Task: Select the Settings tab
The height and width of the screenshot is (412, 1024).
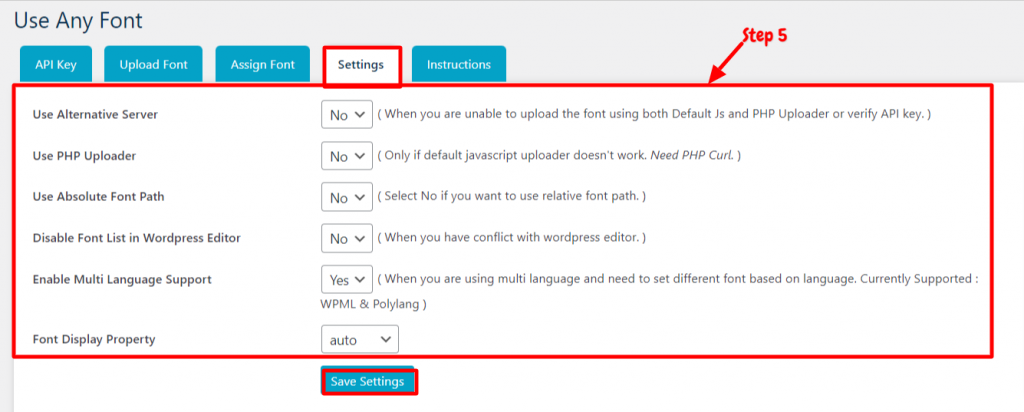Action: [x=360, y=65]
